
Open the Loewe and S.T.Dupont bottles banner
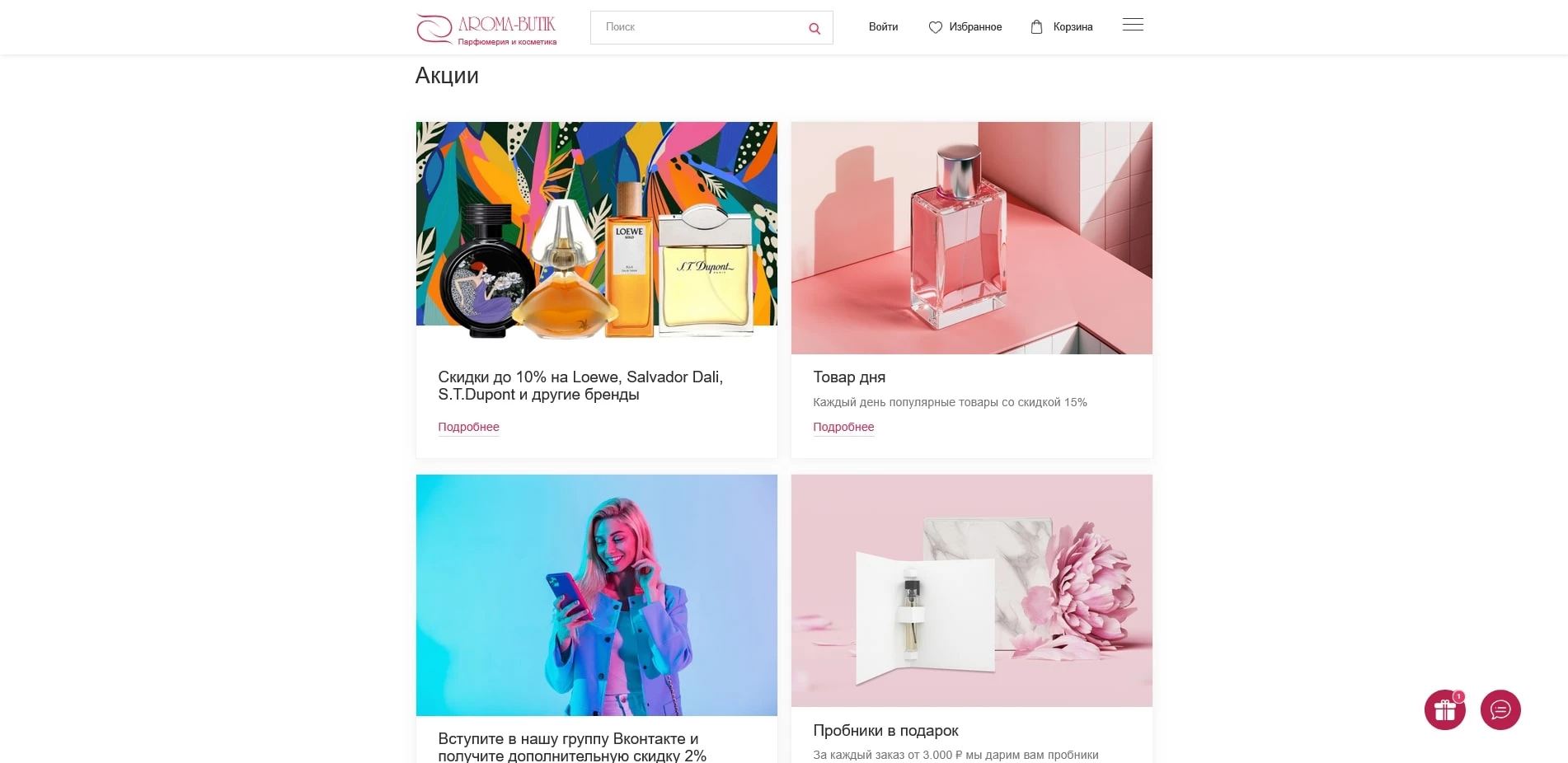597,231
